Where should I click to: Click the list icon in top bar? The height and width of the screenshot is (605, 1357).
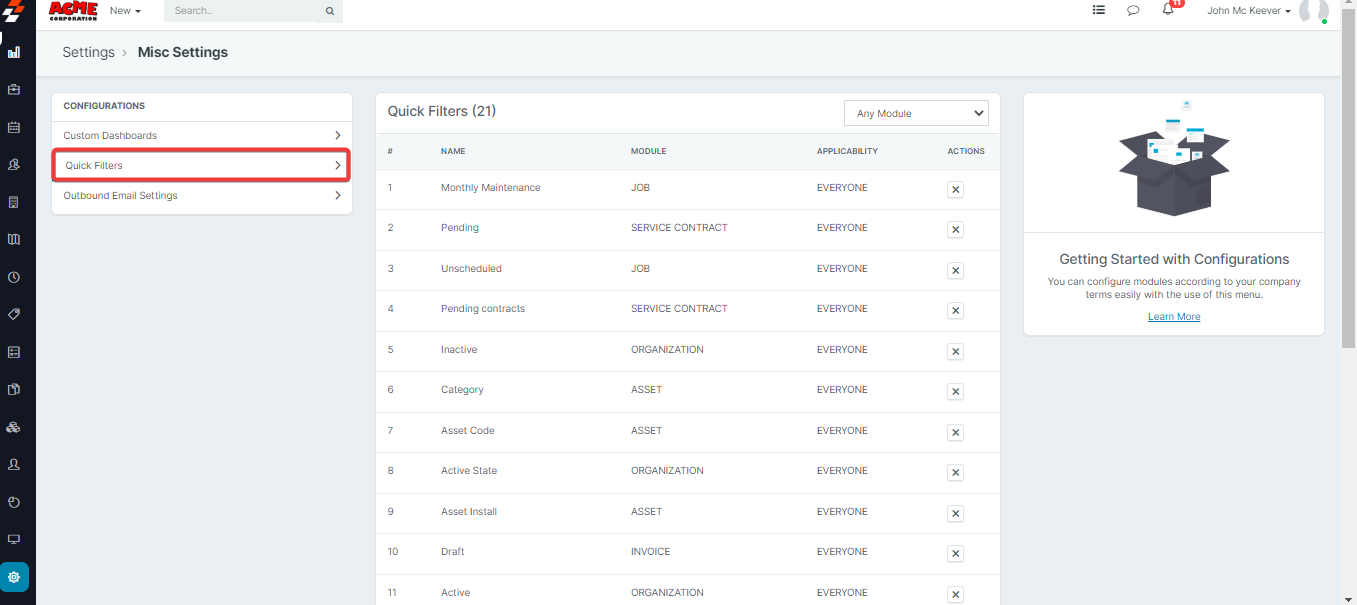pos(1099,10)
